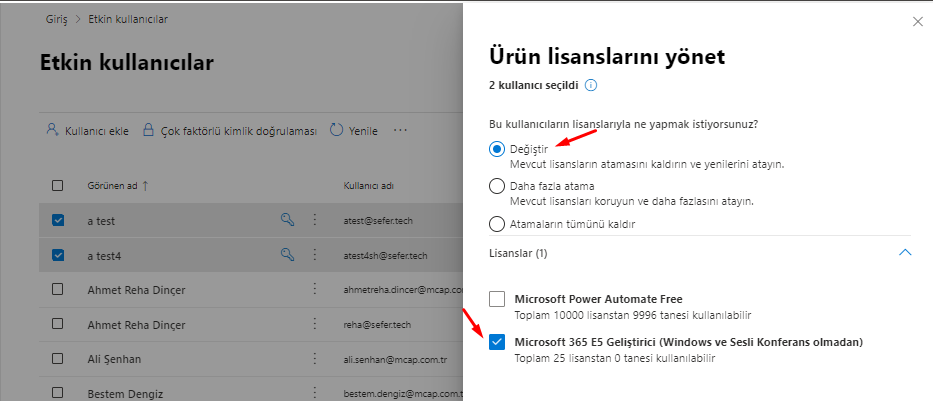Open the three-dot menu for Ali Şenhan
Screen dimensions: 933x401
(x=315, y=359)
